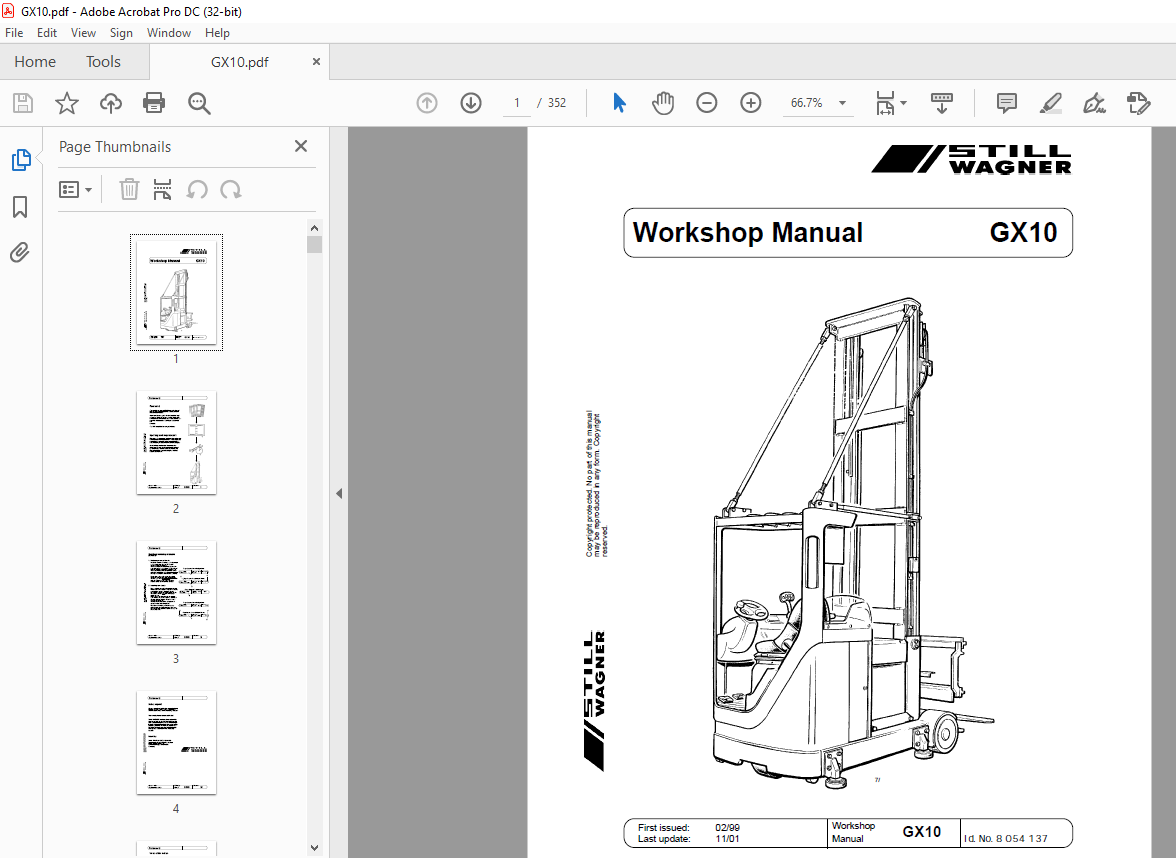This screenshot has width=1176, height=858.
Task: Open the Fit page options icon
Action: tap(885, 103)
